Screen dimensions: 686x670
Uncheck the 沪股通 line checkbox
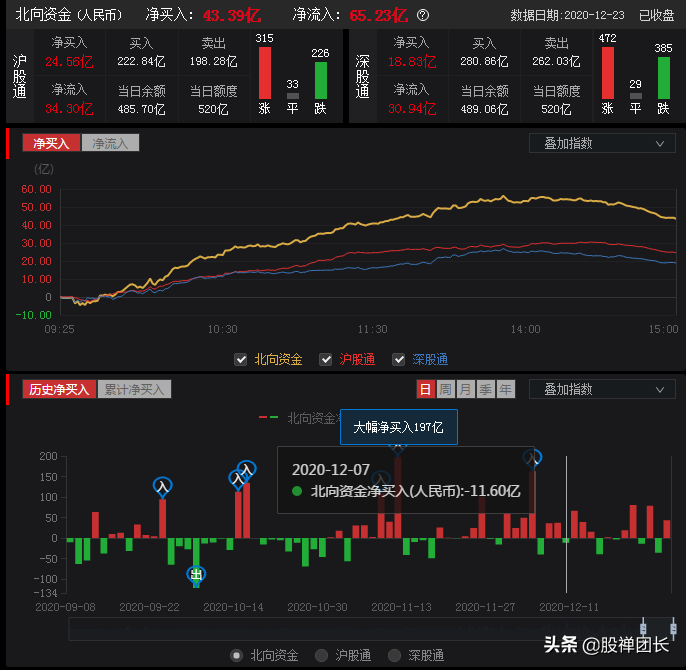(x=325, y=359)
